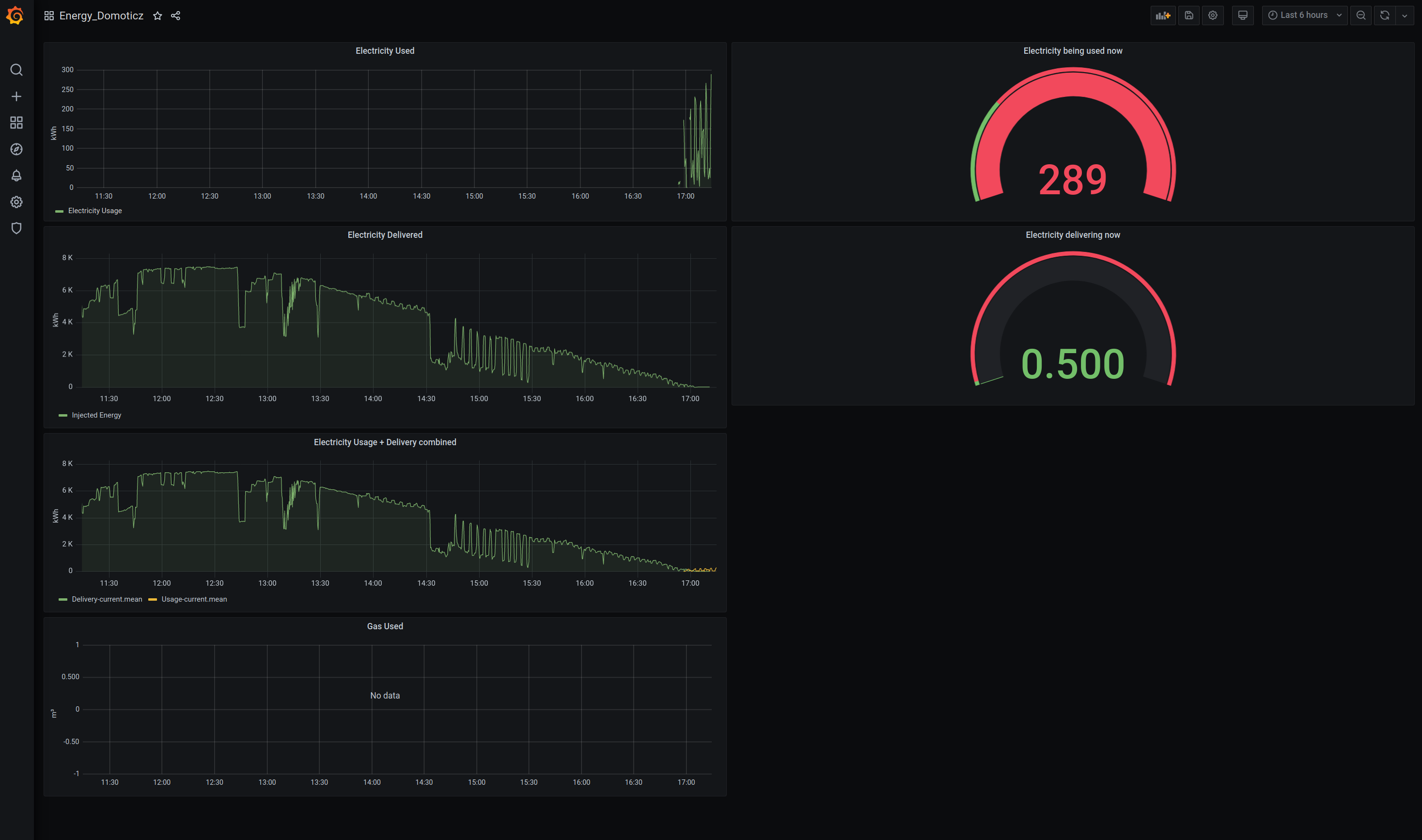Image resolution: width=1422 pixels, height=840 pixels.
Task: Star the Energy_Domoticz dashboard
Action: 157,16
